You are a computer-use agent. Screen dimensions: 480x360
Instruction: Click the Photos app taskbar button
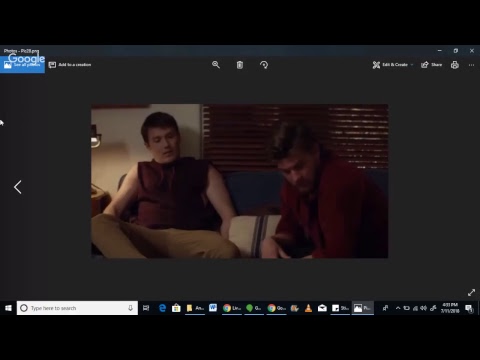coord(363,308)
